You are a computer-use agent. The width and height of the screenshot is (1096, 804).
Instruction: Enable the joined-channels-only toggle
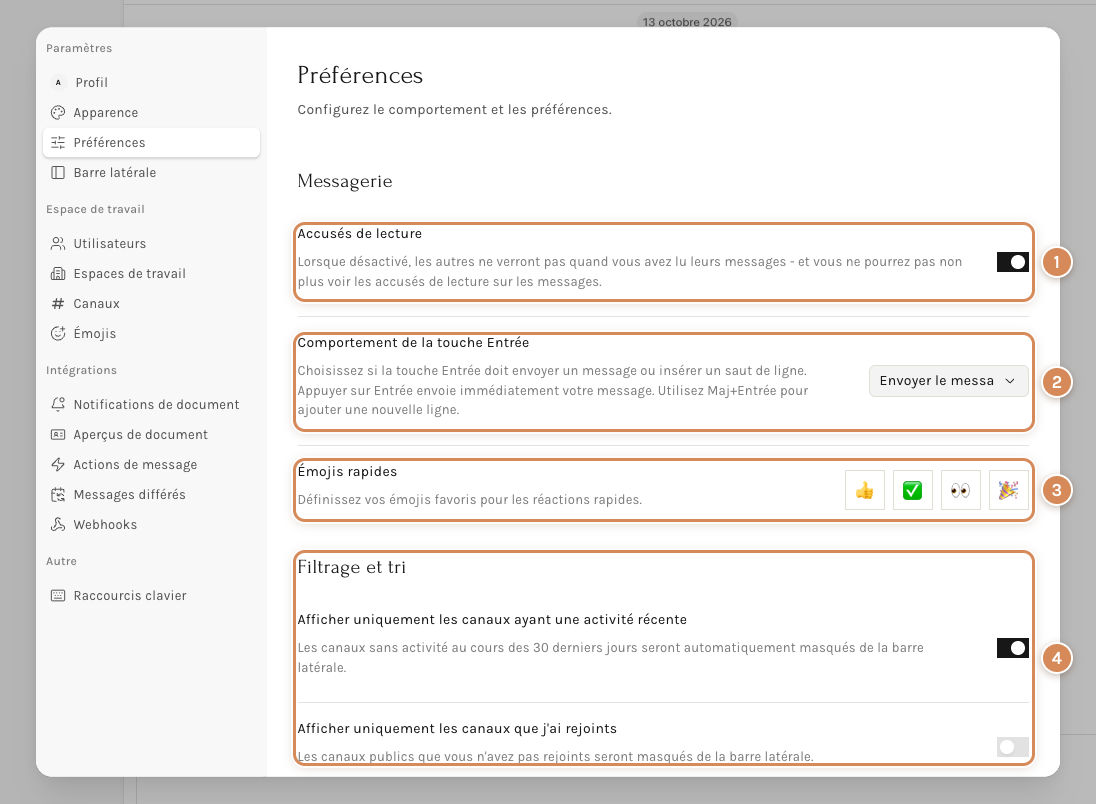[x=1012, y=747]
